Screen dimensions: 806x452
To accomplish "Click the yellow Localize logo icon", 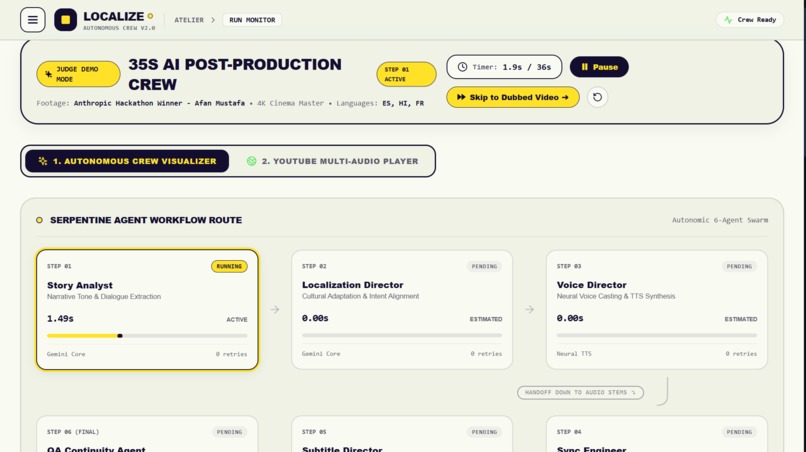I will (x=65, y=20).
